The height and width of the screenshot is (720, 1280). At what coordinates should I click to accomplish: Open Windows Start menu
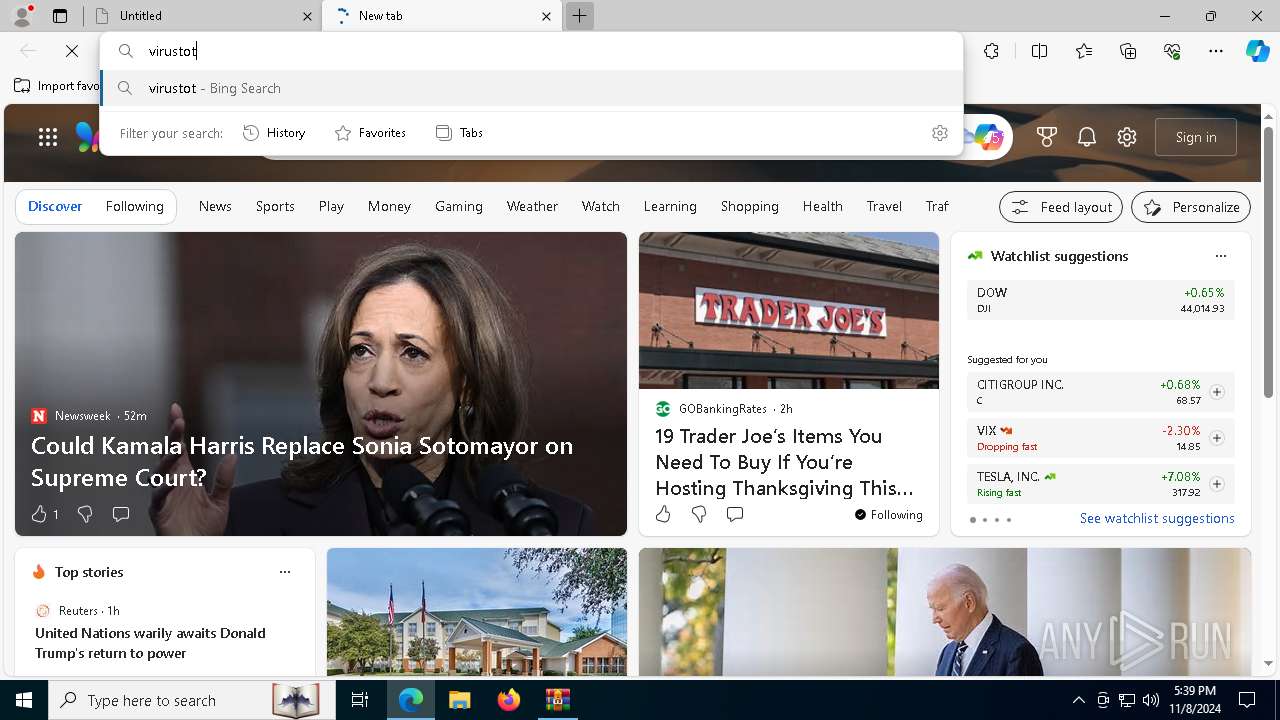24,700
